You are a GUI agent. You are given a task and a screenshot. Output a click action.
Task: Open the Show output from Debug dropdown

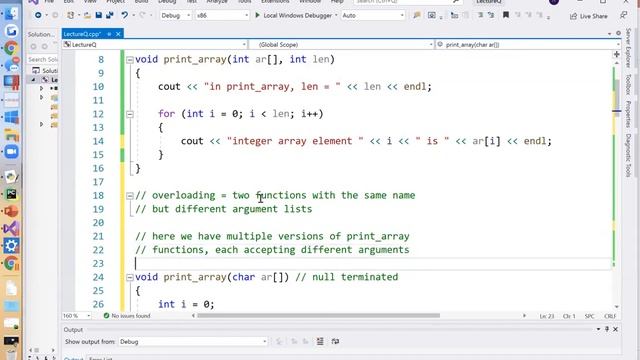point(193,342)
